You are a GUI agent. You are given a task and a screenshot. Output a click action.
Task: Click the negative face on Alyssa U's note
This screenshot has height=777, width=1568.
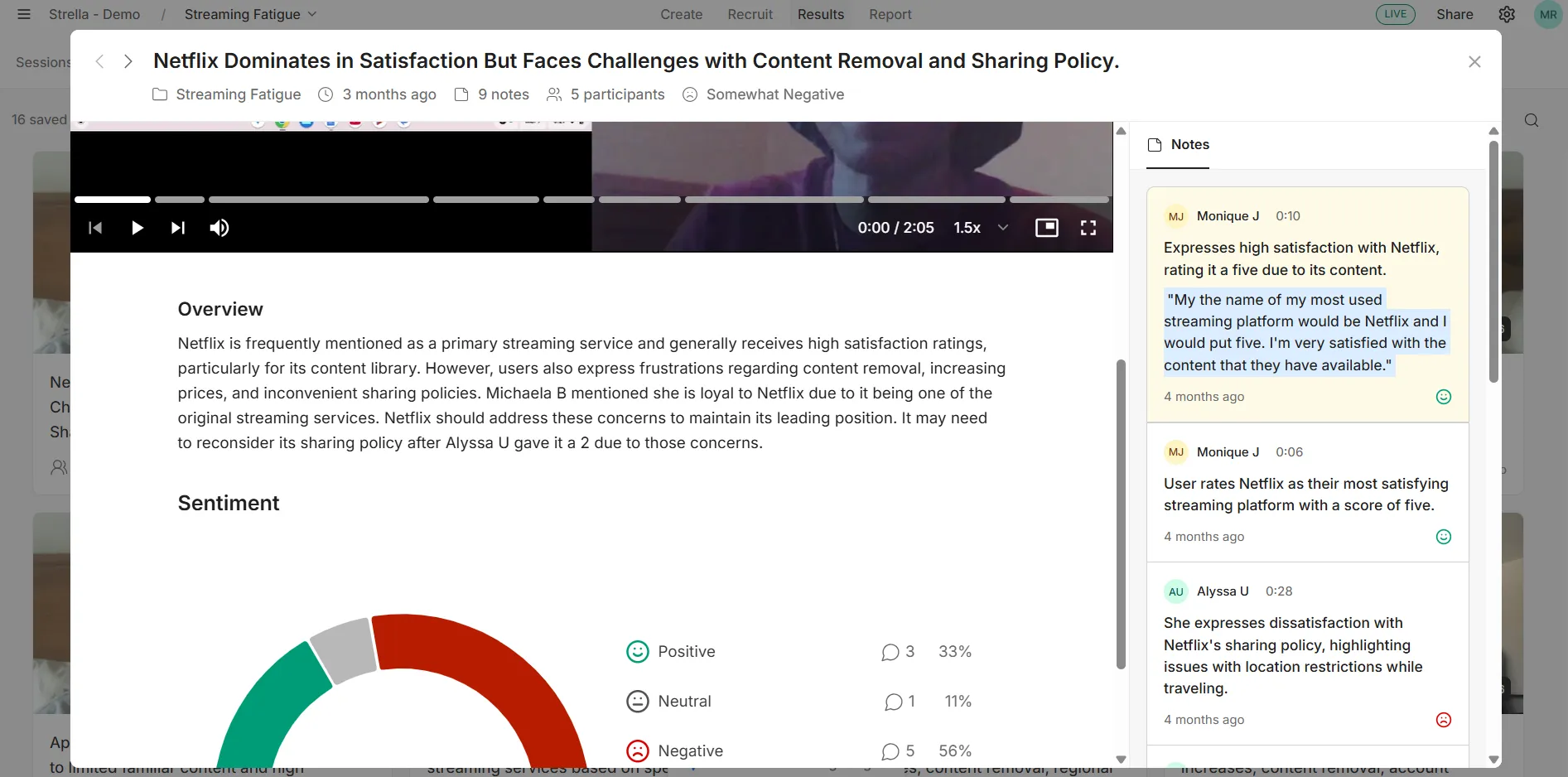coord(1444,720)
